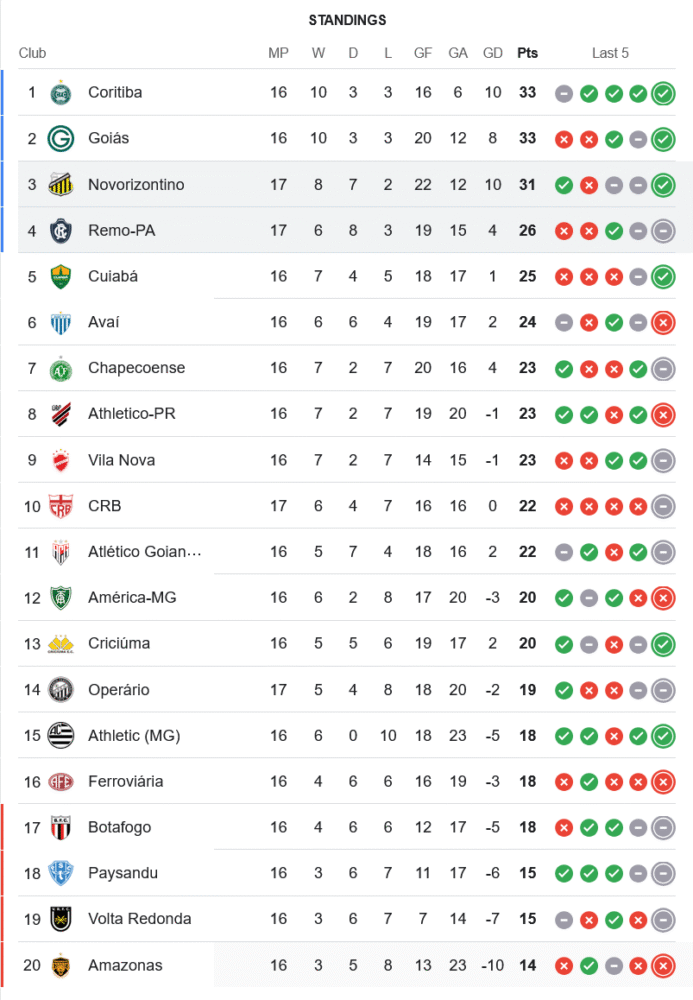The width and height of the screenshot is (693, 1000).
Task: Click the Criciúma team crest
Action: [61, 644]
